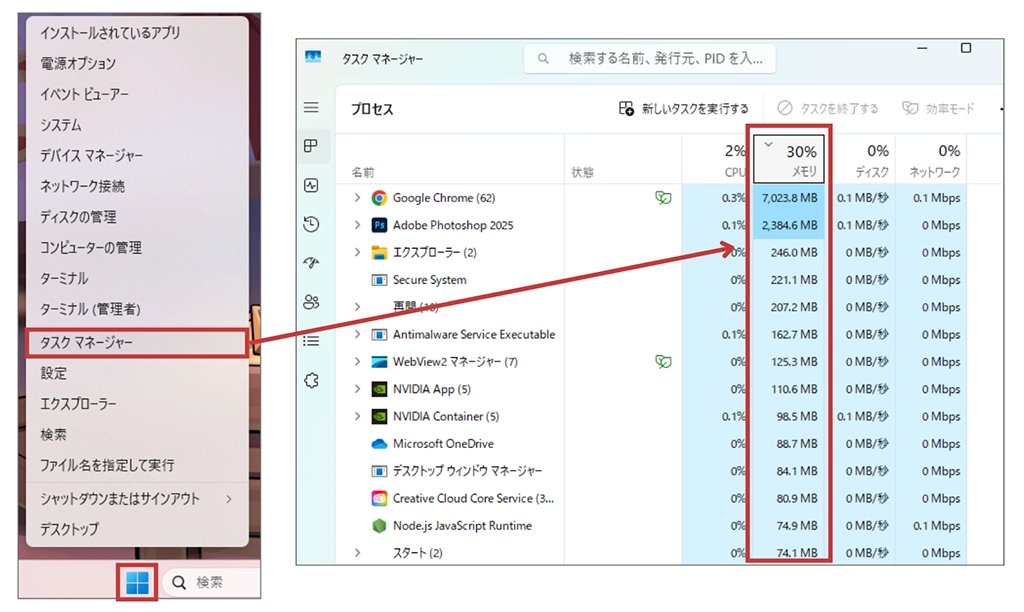Open the App history sidebar icon
Image resolution: width=1024 pixels, height=612 pixels.
click(x=312, y=224)
